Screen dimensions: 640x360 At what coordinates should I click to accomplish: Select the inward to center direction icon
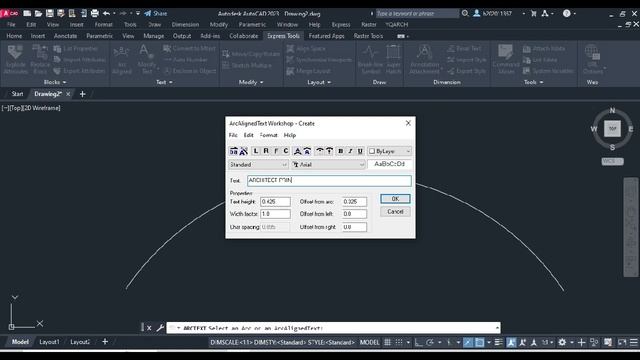(329, 151)
